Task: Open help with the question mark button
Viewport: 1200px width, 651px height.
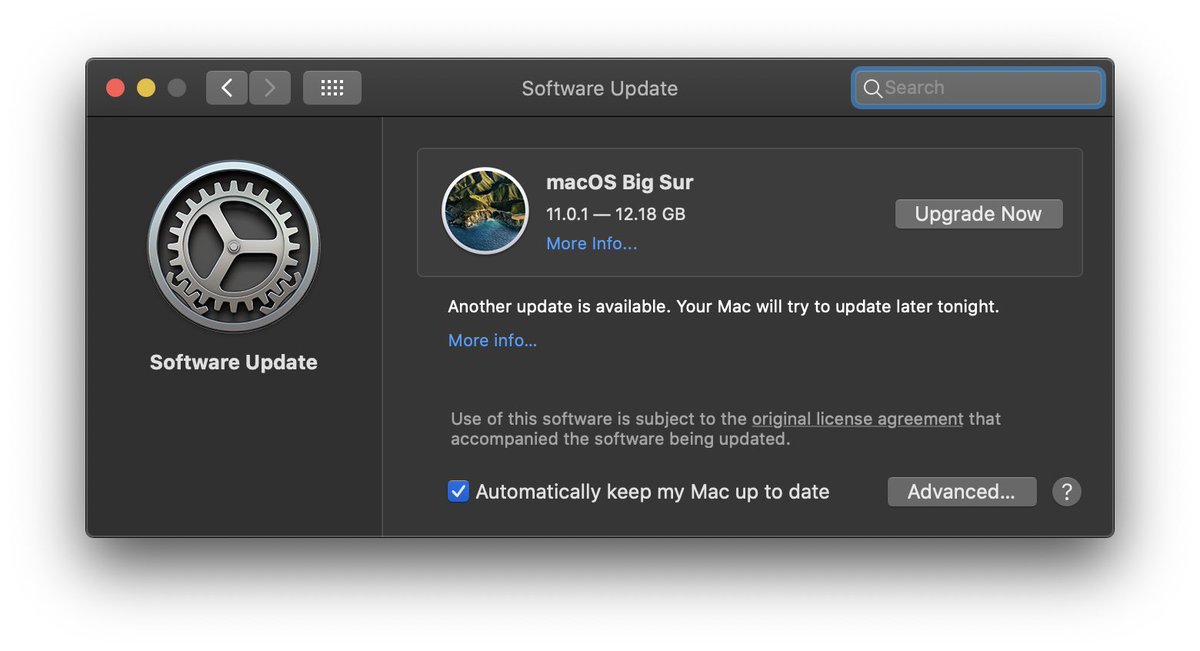Action: click(x=1067, y=492)
